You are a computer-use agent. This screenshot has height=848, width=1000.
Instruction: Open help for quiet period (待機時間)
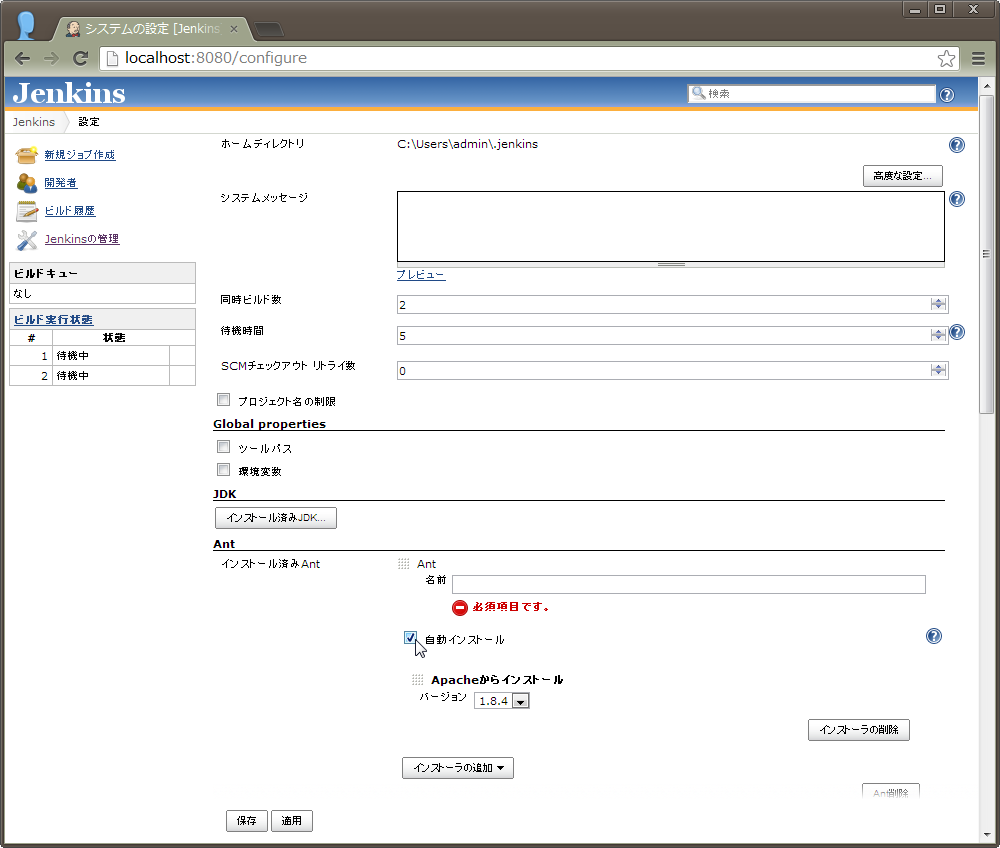click(x=957, y=332)
